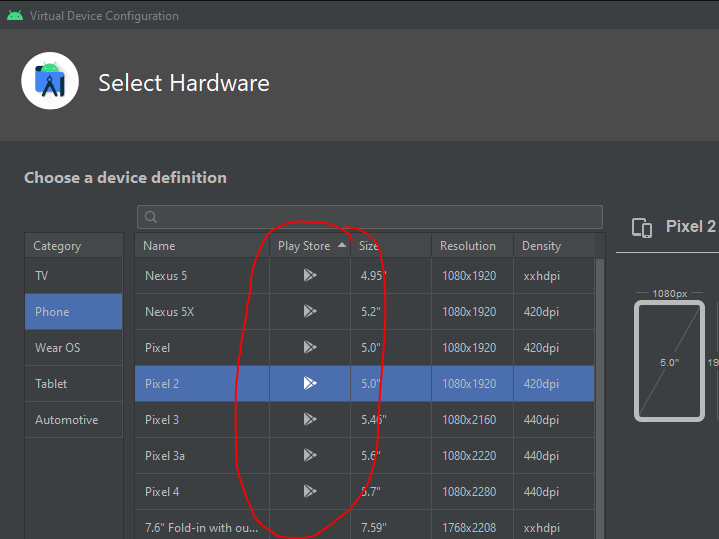Select the Pixel 4 device name
The image size is (719, 539).
(162, 492)
